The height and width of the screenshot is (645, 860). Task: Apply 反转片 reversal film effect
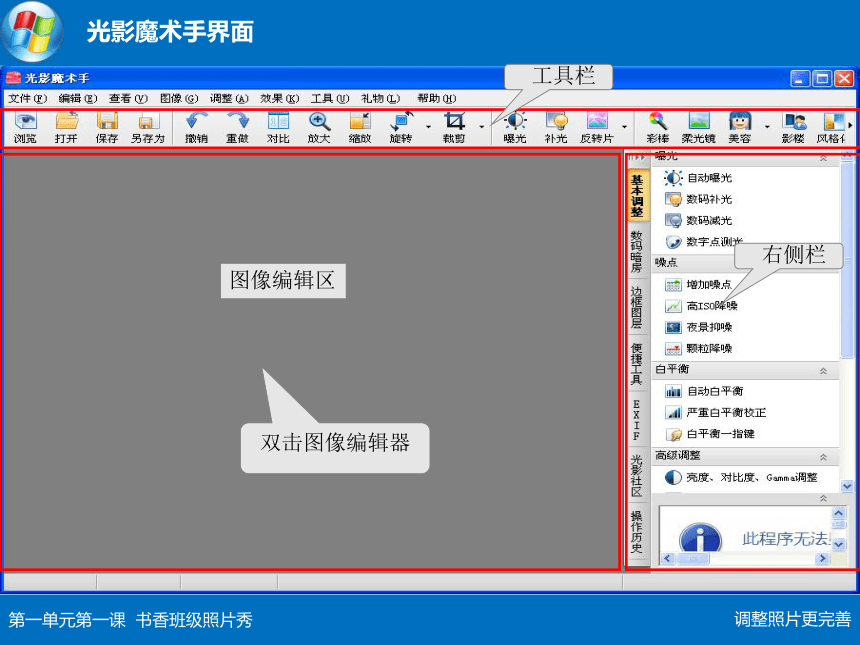pyautogui.click(x=597, y=128)
